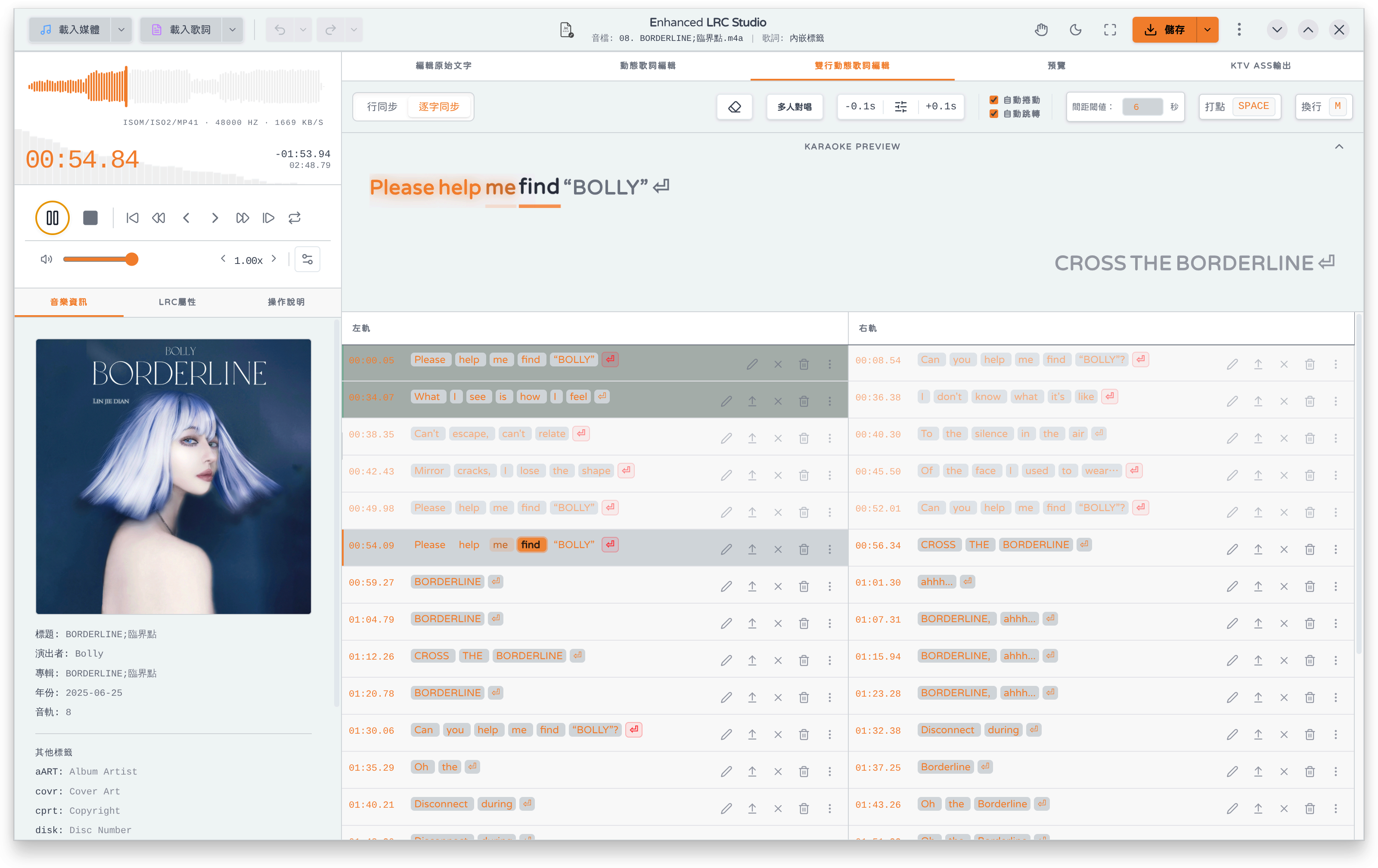
Task: Click the hand pan mode icon in the header
Action: [1041, 30]
